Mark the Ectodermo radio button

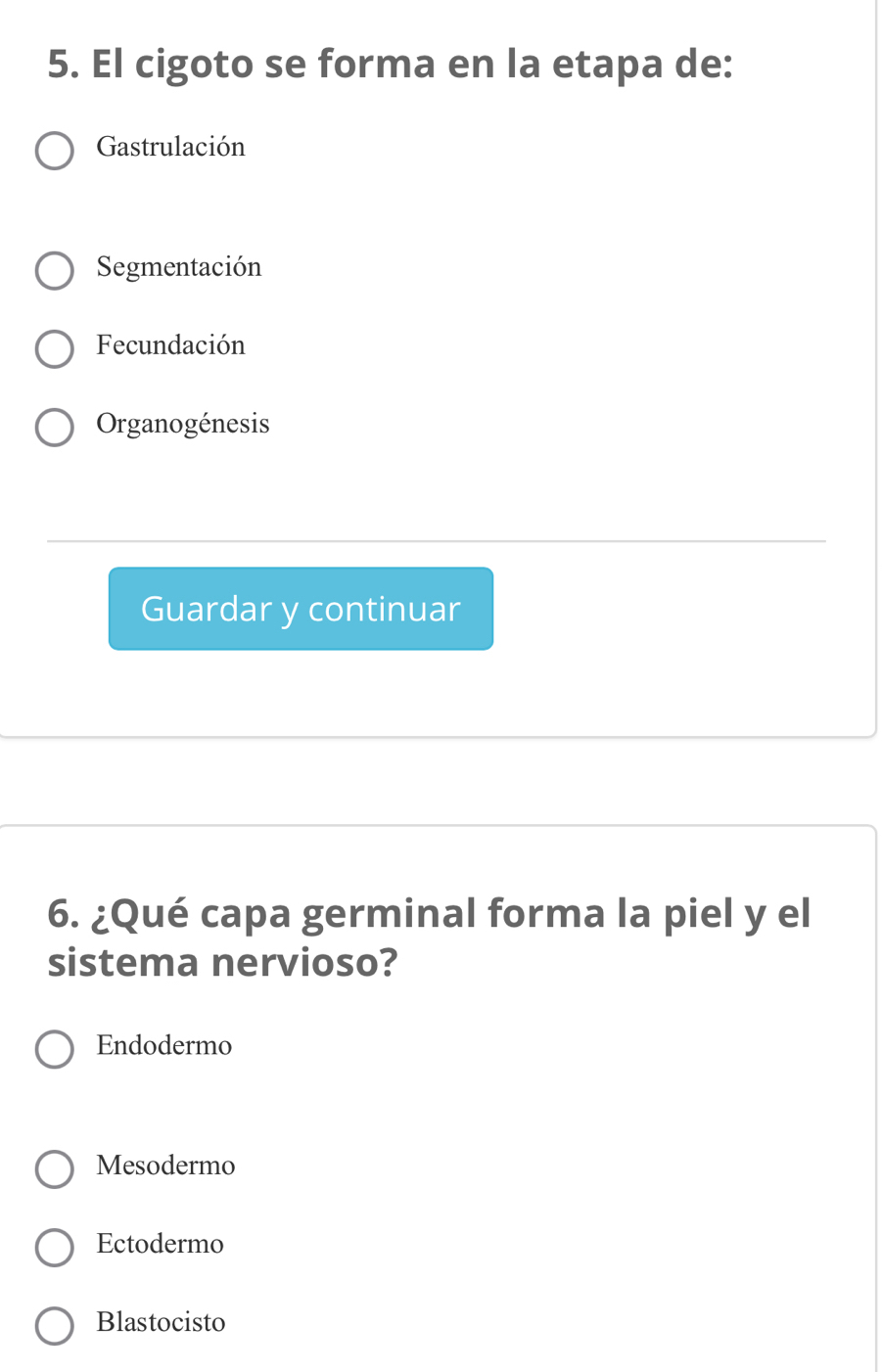[55, 1248]
